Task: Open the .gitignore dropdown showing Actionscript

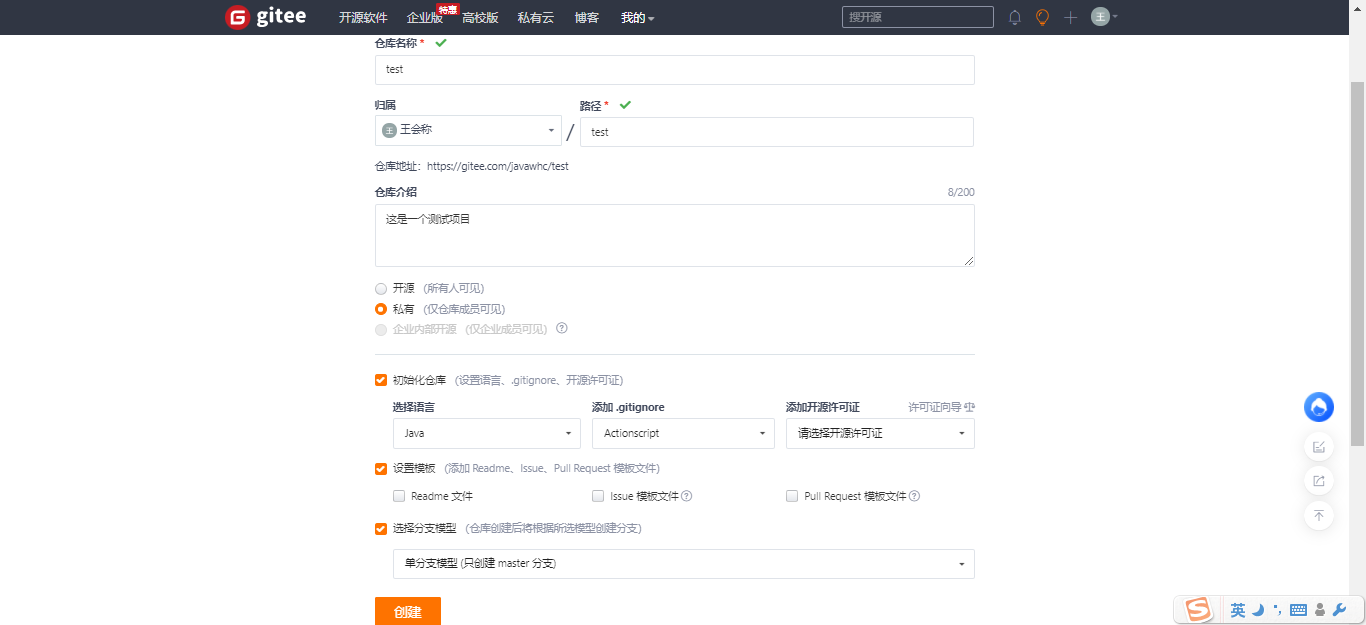Action: point(683,433)
